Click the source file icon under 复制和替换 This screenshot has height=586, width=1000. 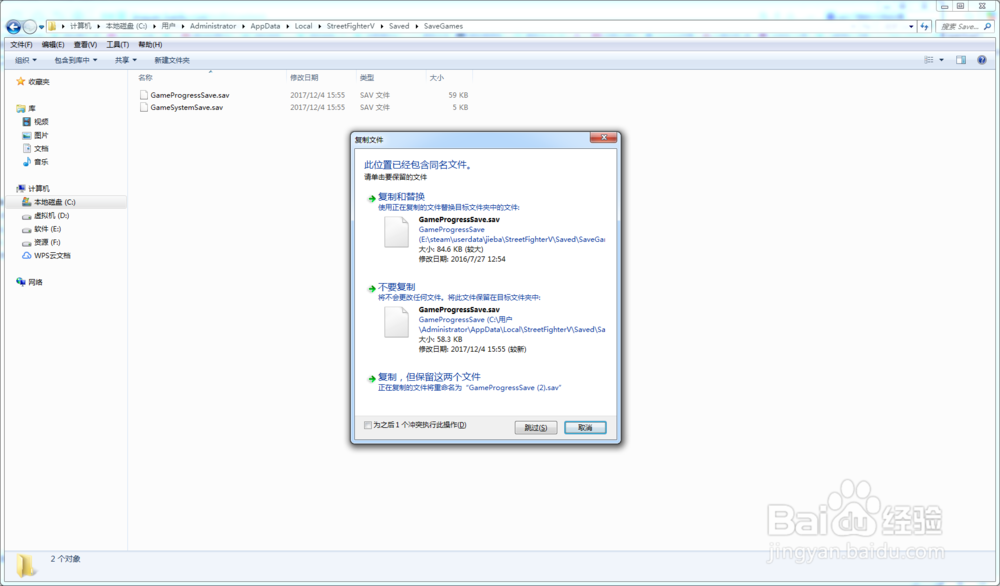coord(396,232)
